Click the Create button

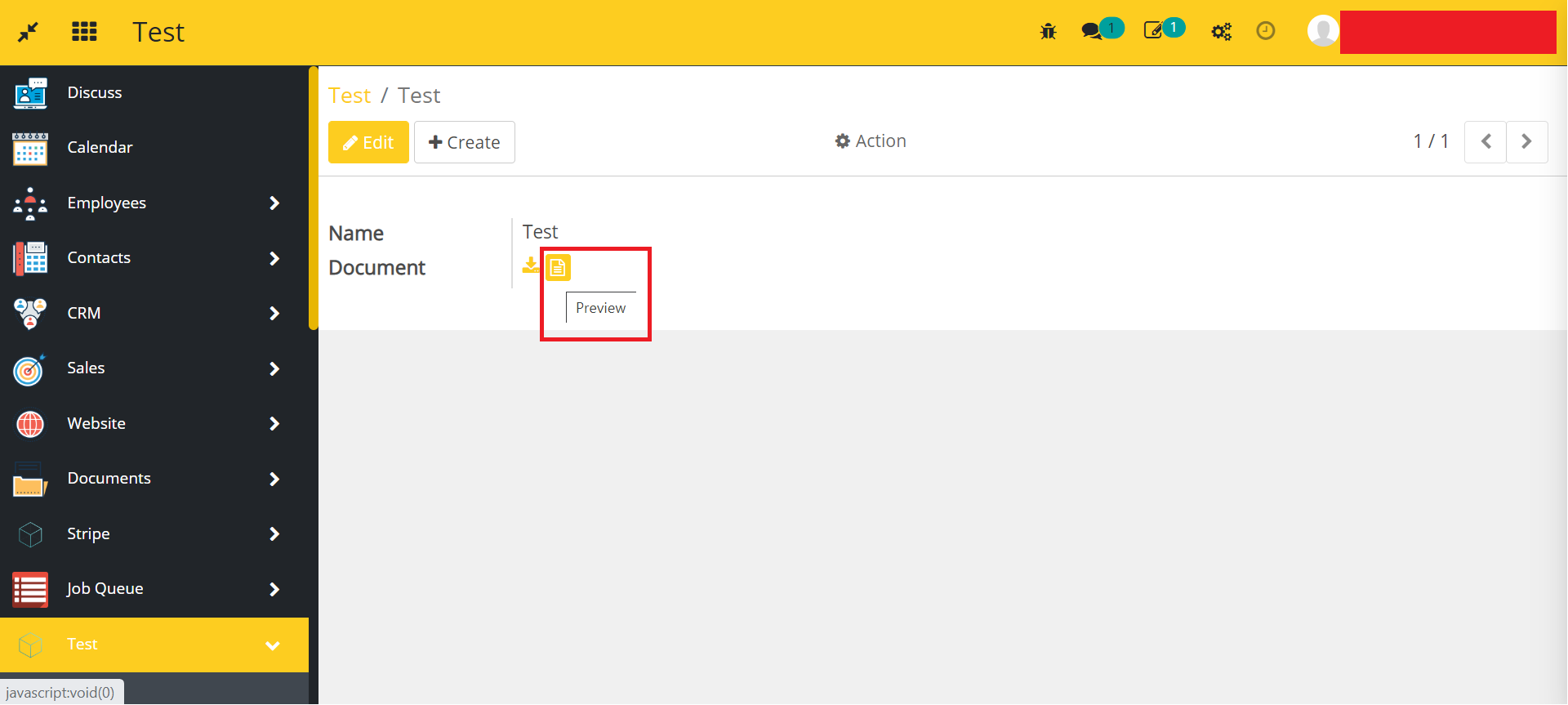point(465,142)
